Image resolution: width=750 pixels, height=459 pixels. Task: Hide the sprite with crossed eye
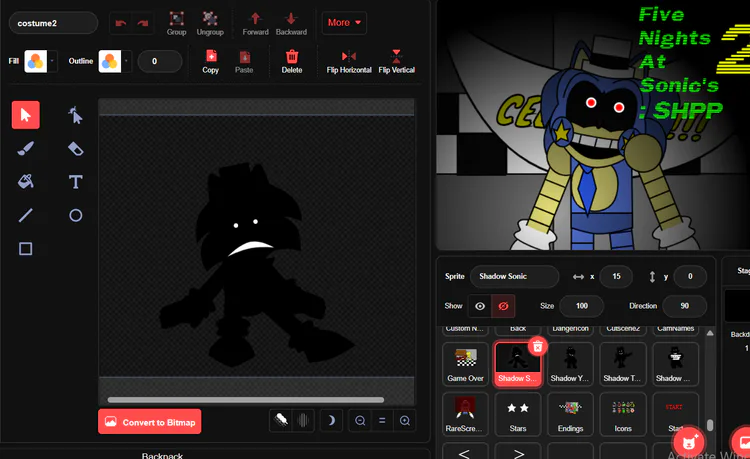503,306
